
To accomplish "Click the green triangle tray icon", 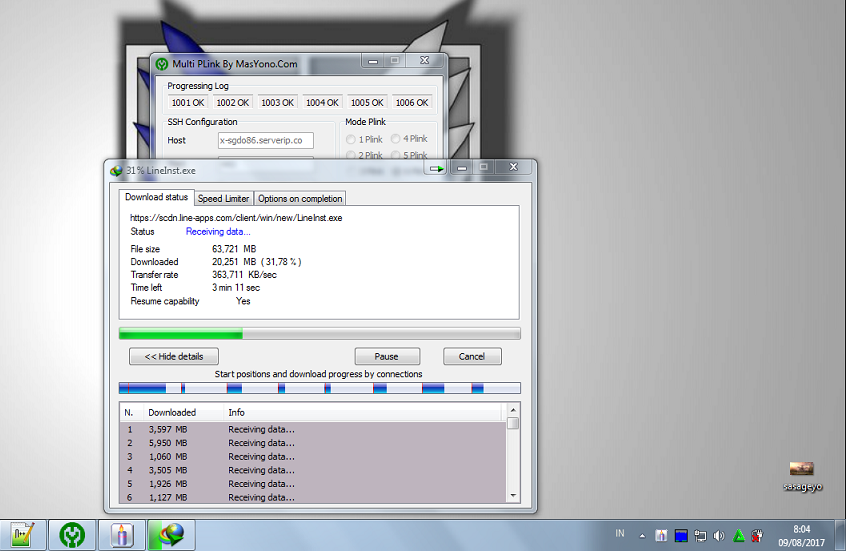I will (739, 535).
